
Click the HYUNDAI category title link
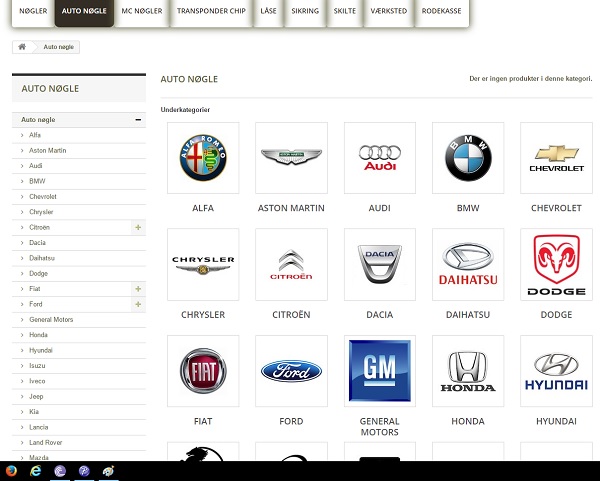point(556,421)
